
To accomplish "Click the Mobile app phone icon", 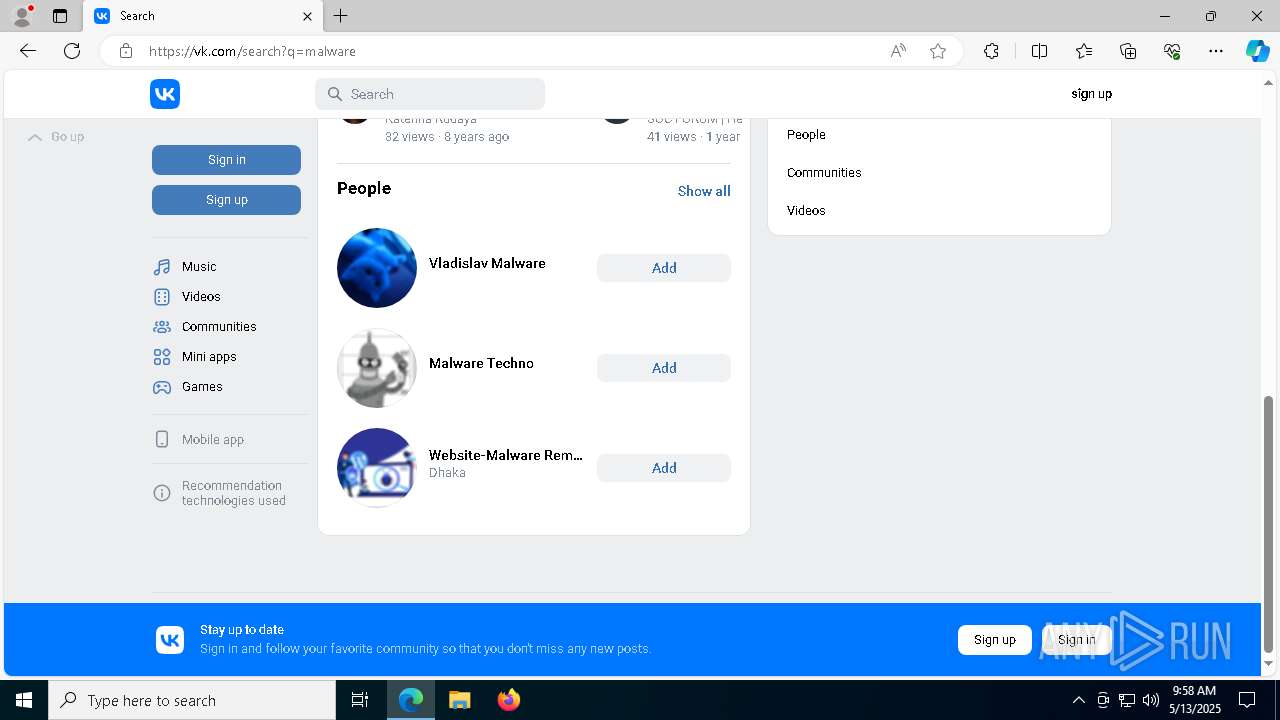I will [162, 440].
